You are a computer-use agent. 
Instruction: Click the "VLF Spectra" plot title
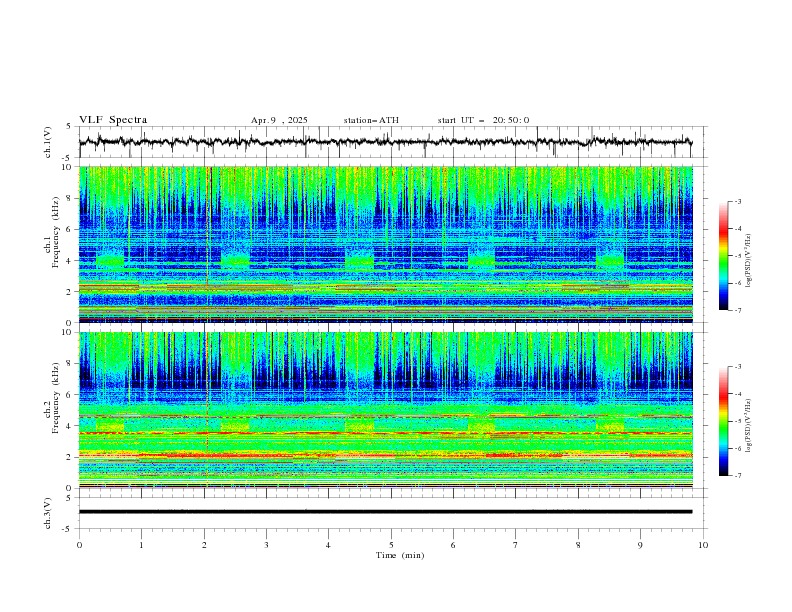click(113, 120)
